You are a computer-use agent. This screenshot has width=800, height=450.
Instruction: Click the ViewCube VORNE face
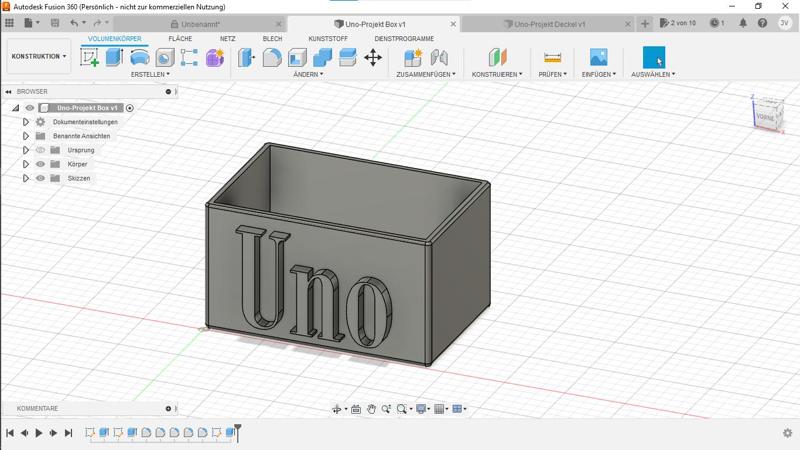766,117
